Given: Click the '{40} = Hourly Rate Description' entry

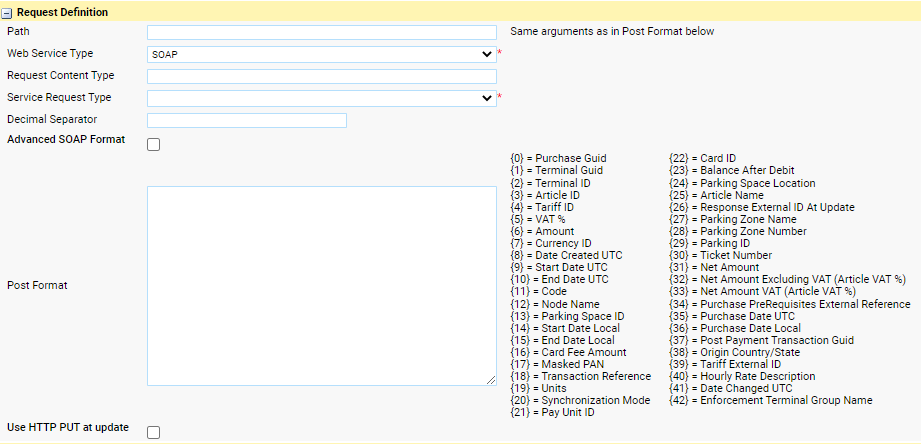Looking at the screenshot, I should 742,376.
